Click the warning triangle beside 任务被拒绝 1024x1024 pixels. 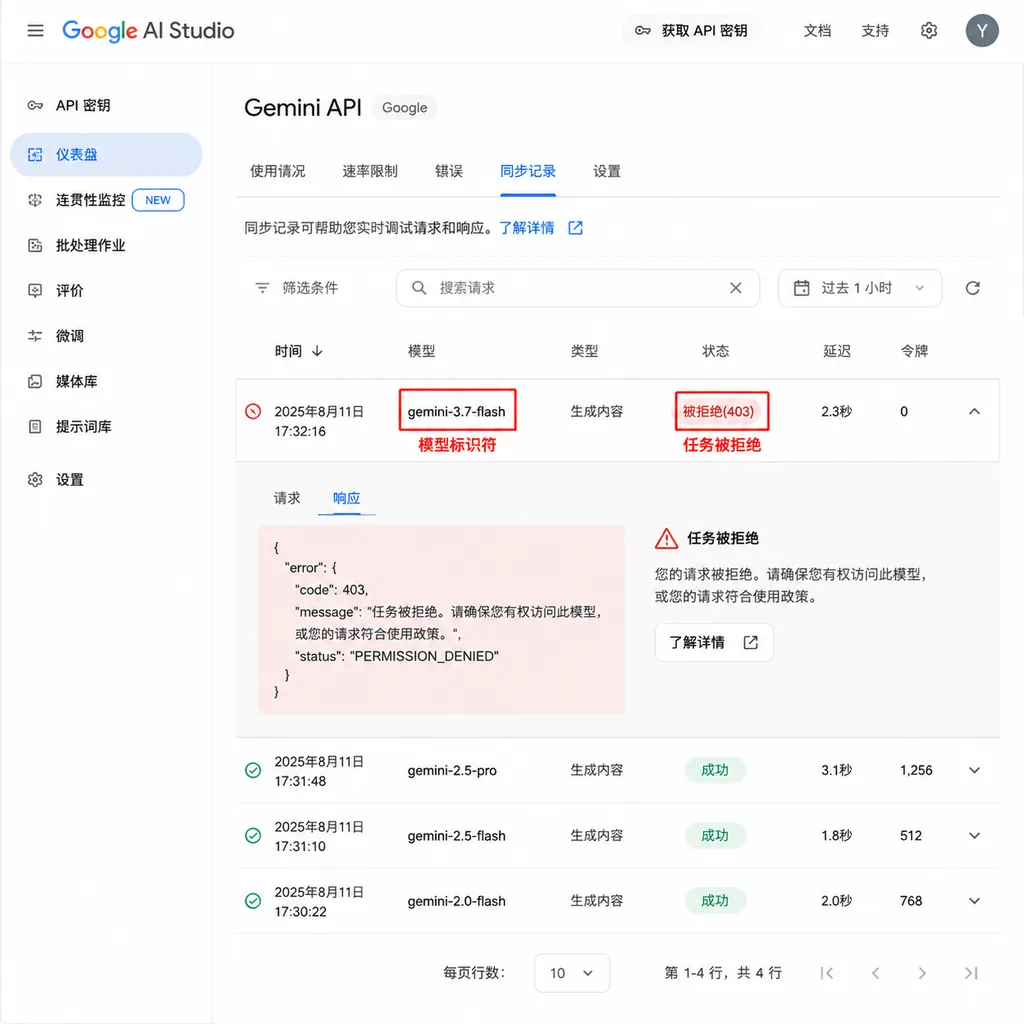[x=666, y=539]
